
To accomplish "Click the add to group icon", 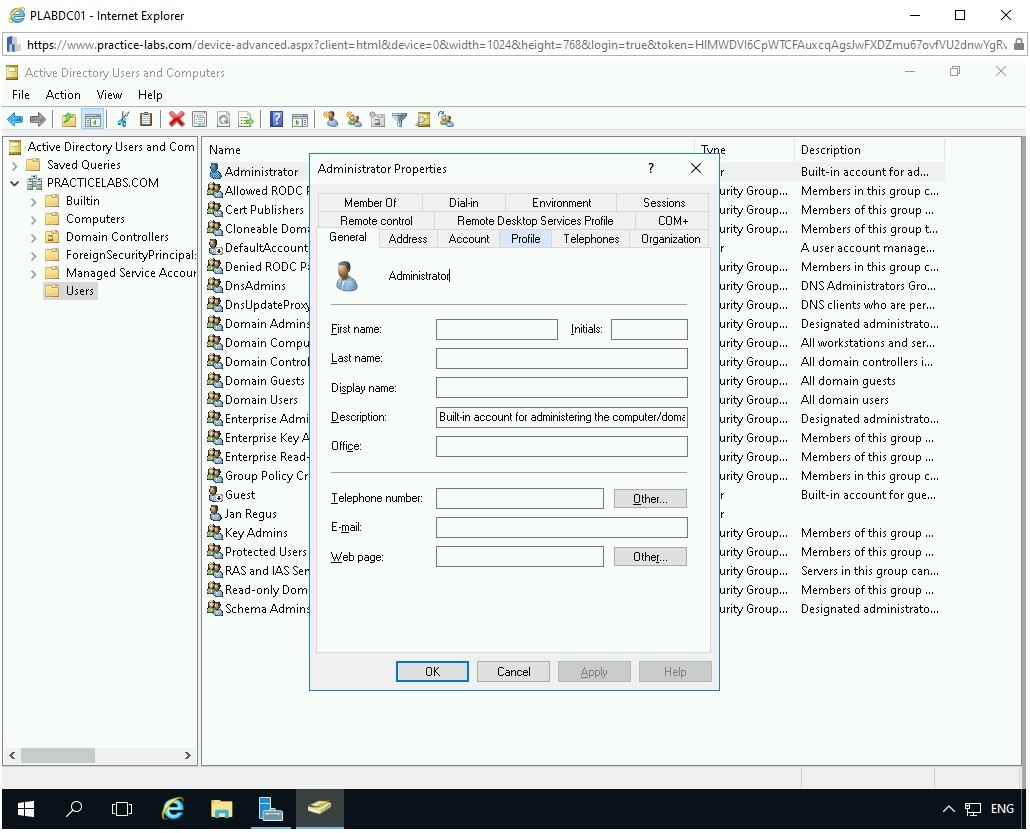I will (x=446, y=120).
